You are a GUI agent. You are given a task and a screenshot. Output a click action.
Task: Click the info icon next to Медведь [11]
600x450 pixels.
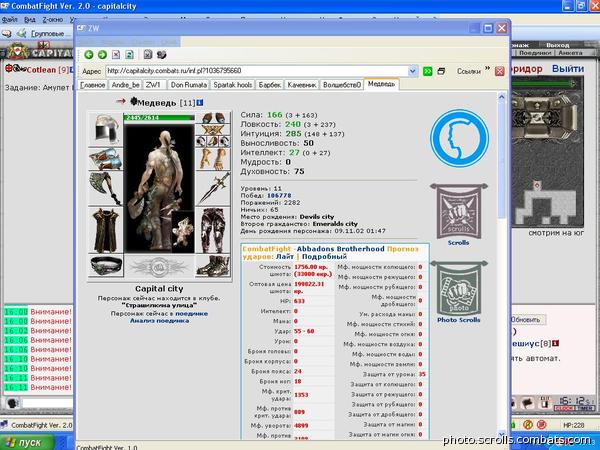(x=200, y=103)
